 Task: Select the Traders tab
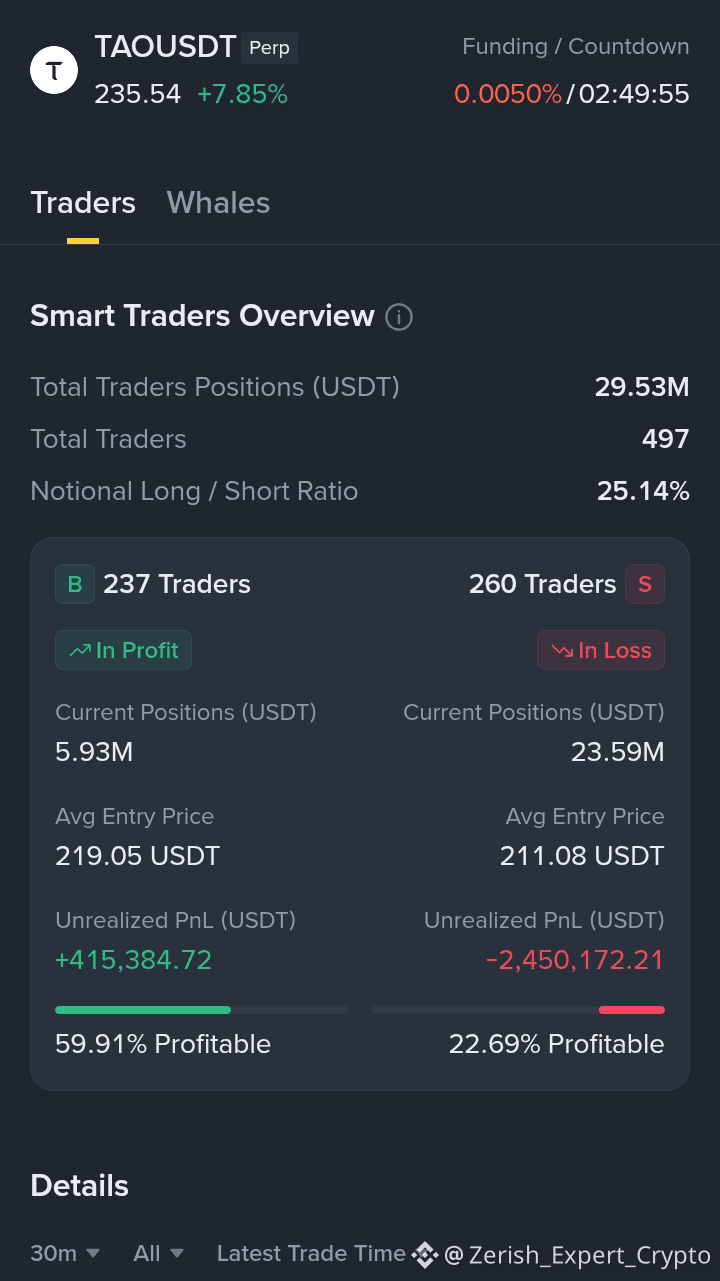(83, 202)
